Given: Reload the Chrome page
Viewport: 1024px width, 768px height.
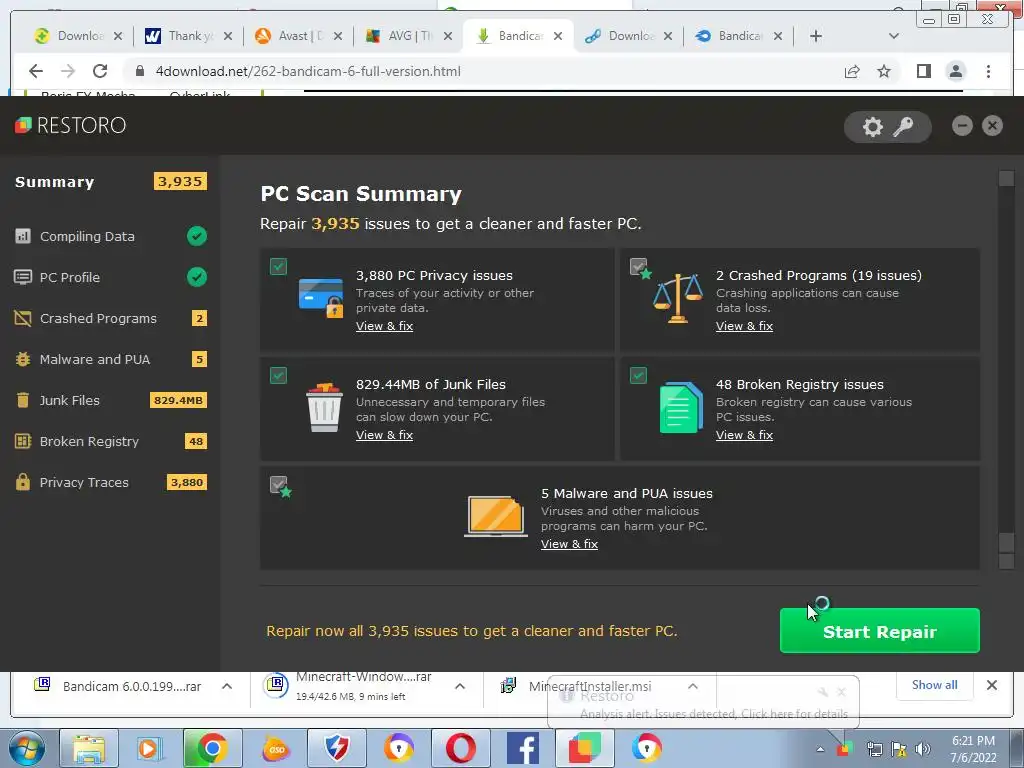Looking at the screenshot, I should click(100, 71).
